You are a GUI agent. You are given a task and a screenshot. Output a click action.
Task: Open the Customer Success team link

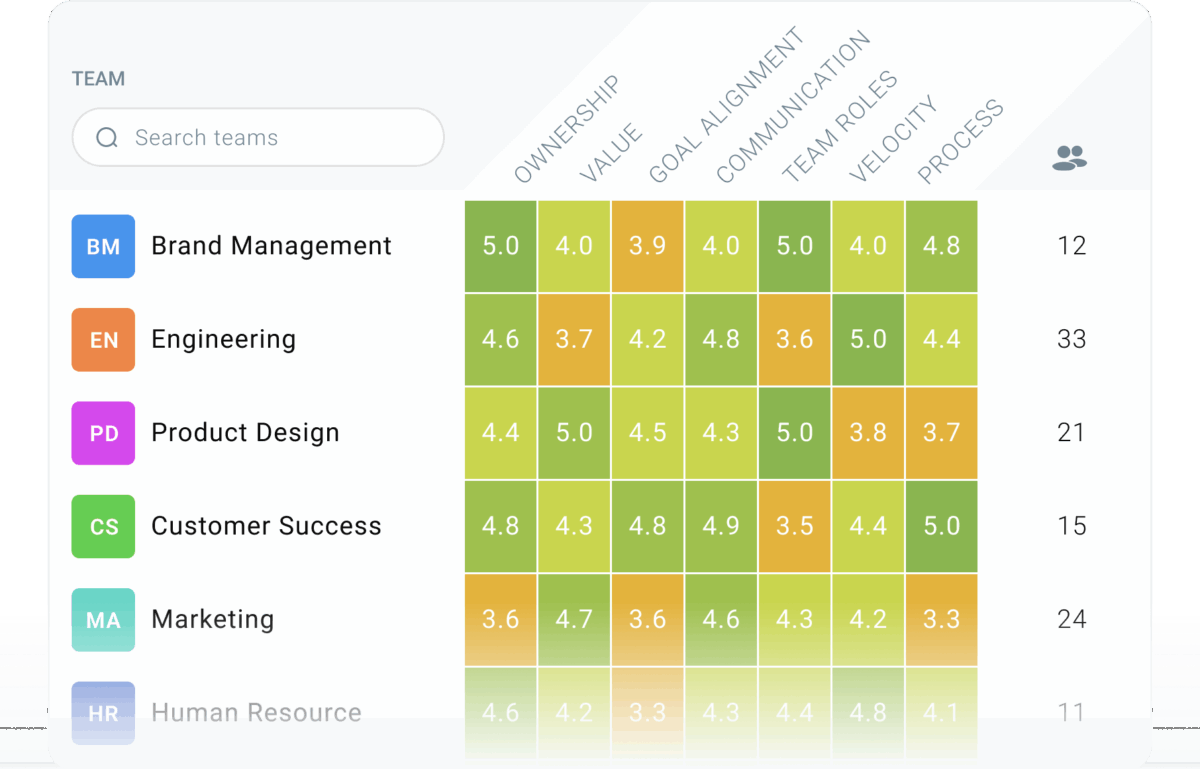click(x=266, y=526)
